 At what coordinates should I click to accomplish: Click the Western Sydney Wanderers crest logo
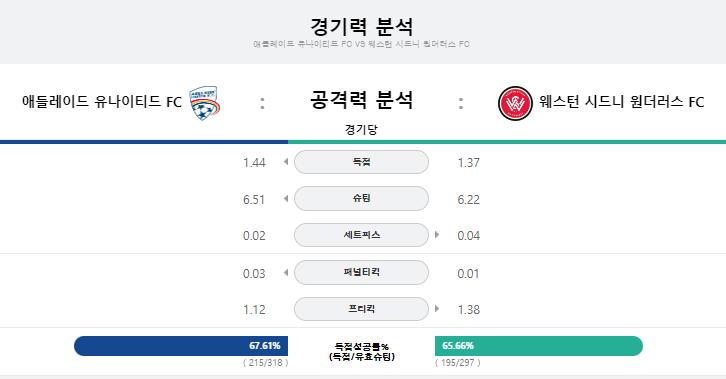pyautogui.click(x=515, y=103)
